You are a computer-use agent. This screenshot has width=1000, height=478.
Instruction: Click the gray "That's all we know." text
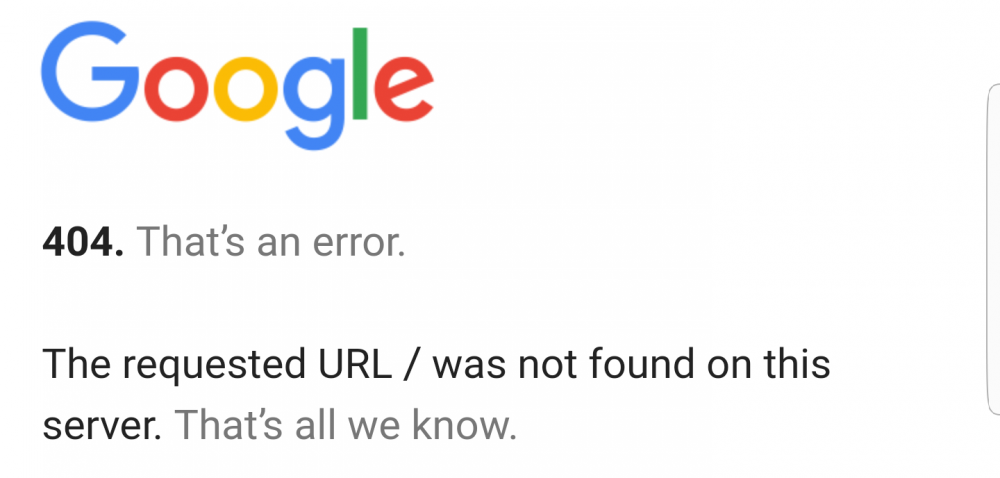click(346, 426)
